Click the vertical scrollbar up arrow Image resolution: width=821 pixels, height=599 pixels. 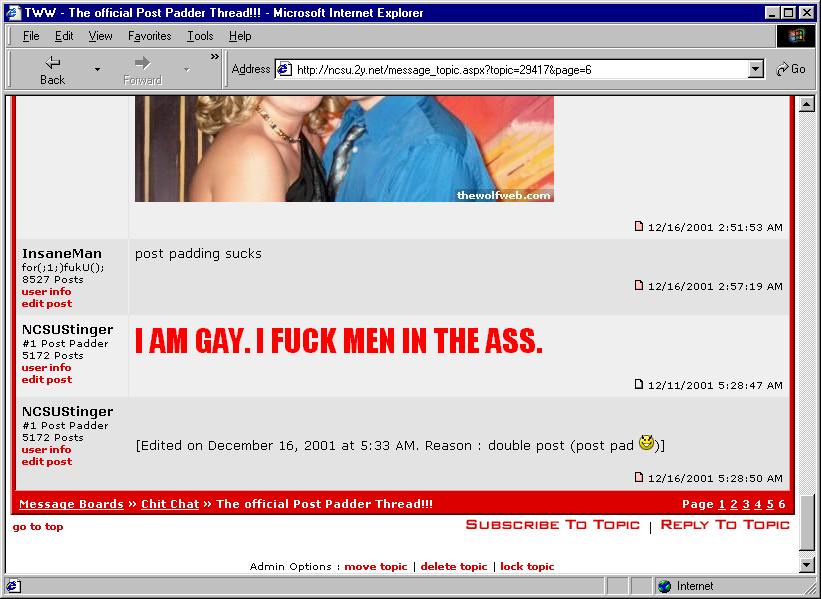click(x=807, y=103)
